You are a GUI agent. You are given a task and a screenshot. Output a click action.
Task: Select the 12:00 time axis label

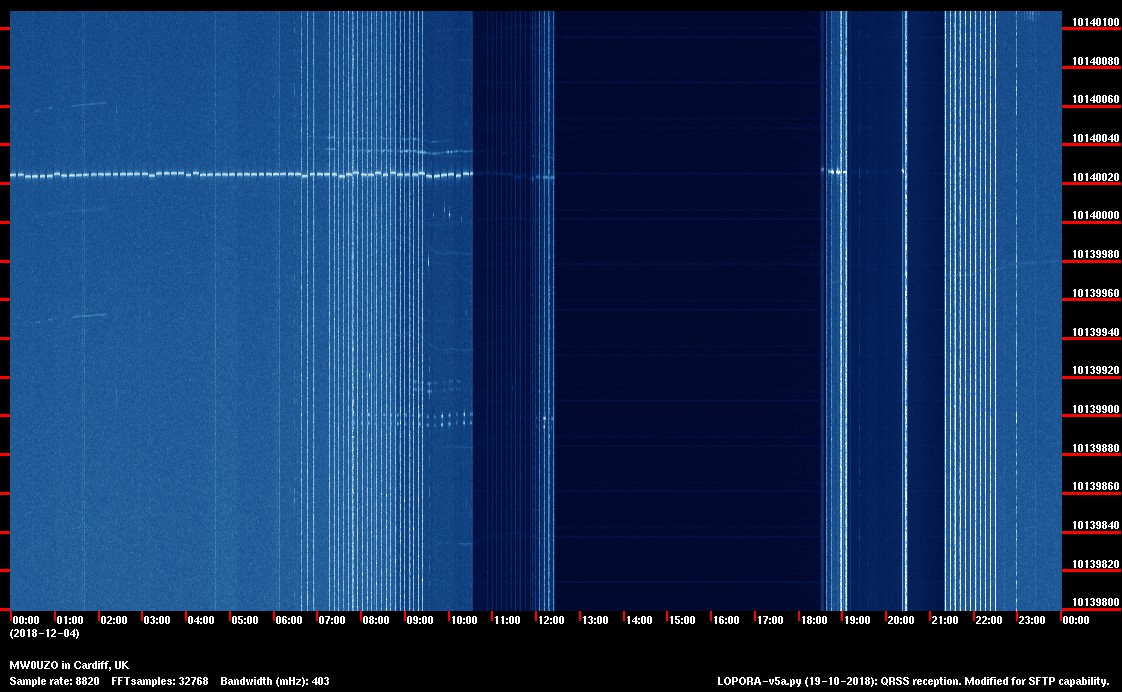pyautogui.click(x=551, y=621)
